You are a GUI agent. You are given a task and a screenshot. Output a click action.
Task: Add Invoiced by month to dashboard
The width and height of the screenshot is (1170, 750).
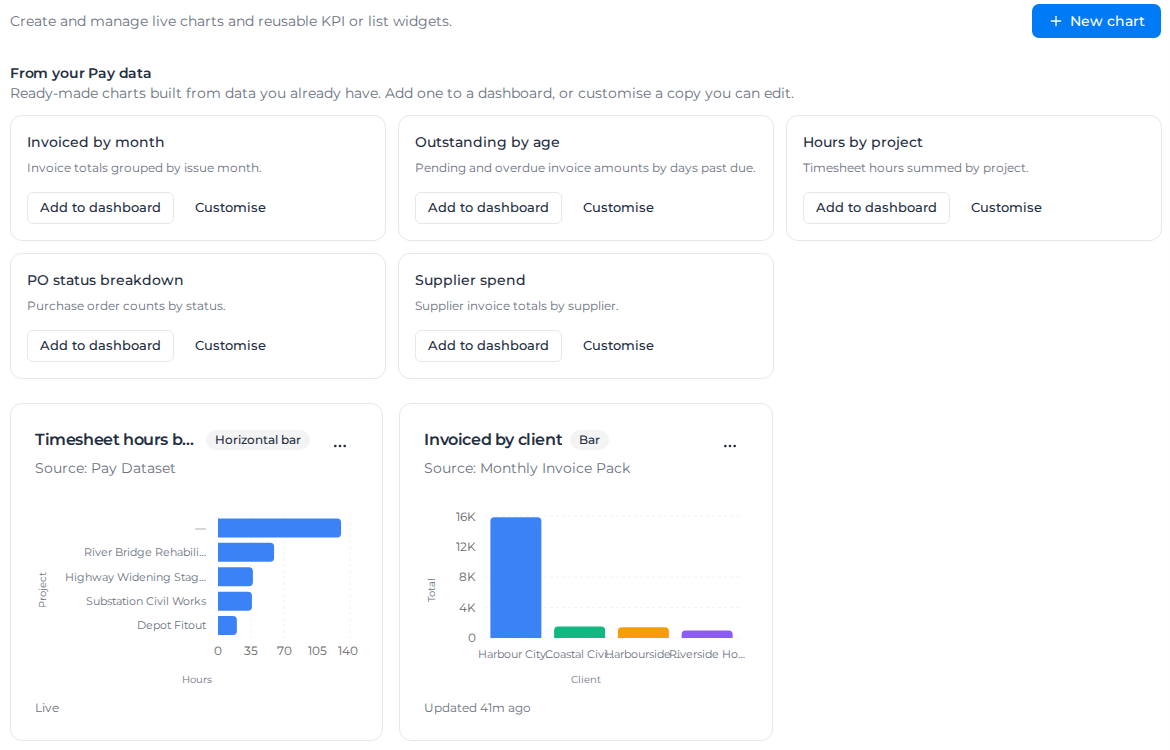click(x=100, y=207)
